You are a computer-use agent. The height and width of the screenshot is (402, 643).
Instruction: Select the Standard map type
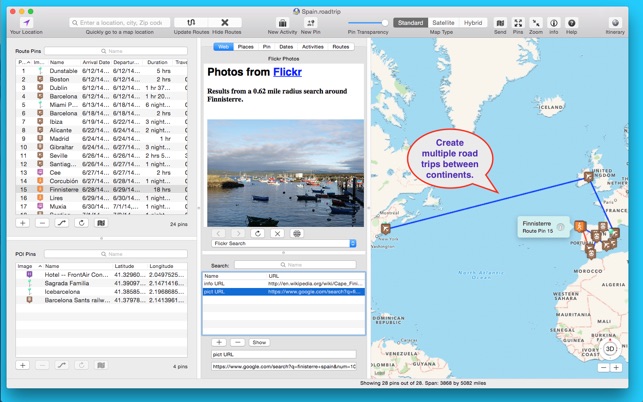coord(410,23)
